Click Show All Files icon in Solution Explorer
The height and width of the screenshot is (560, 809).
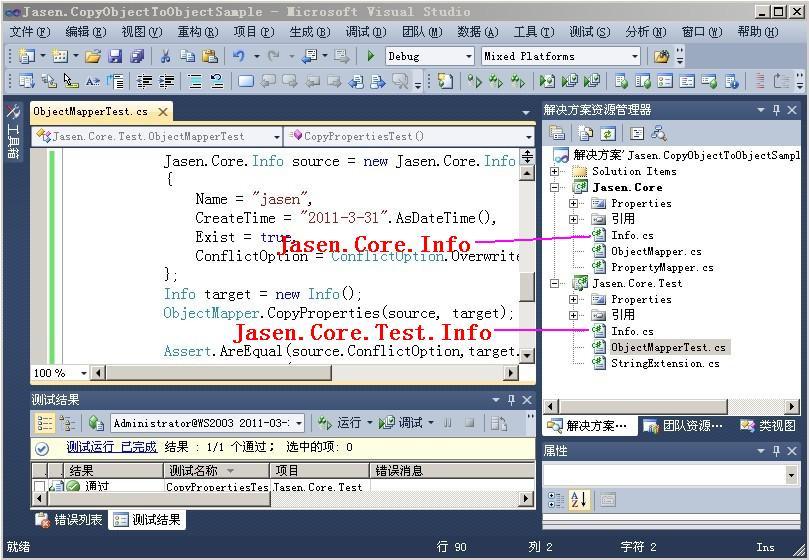(586, 134)
